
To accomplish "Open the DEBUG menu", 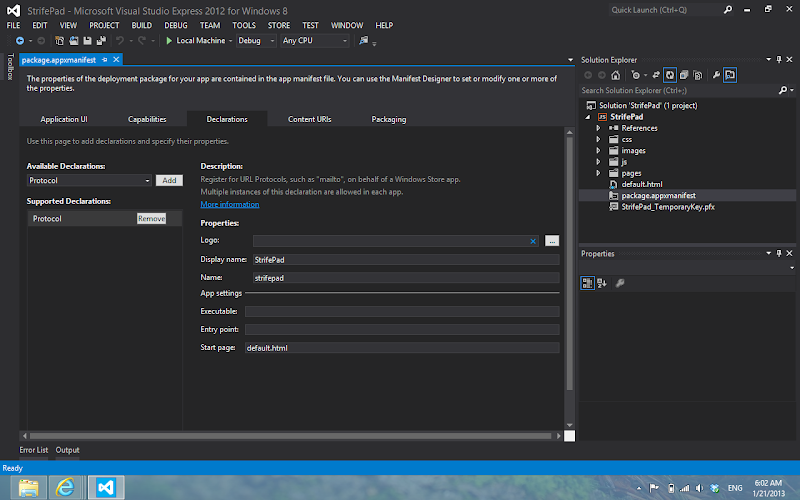I will pos(176,25).
